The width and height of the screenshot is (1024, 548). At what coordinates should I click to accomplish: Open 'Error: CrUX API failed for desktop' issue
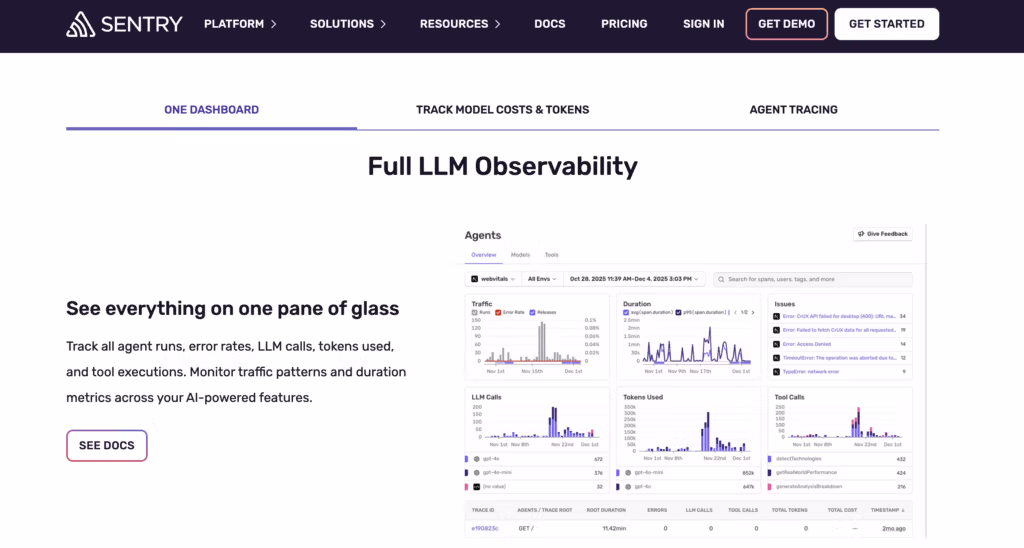(839, 316)
